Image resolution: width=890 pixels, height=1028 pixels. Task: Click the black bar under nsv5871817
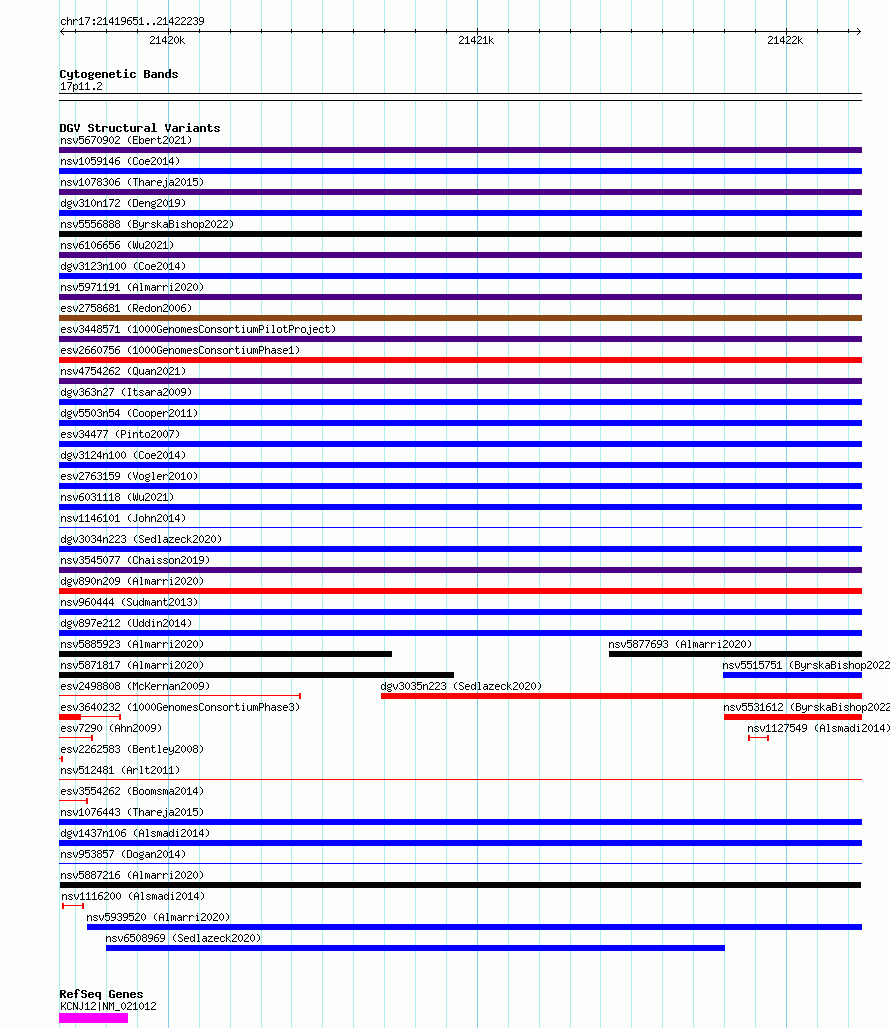tap(256, 675)
